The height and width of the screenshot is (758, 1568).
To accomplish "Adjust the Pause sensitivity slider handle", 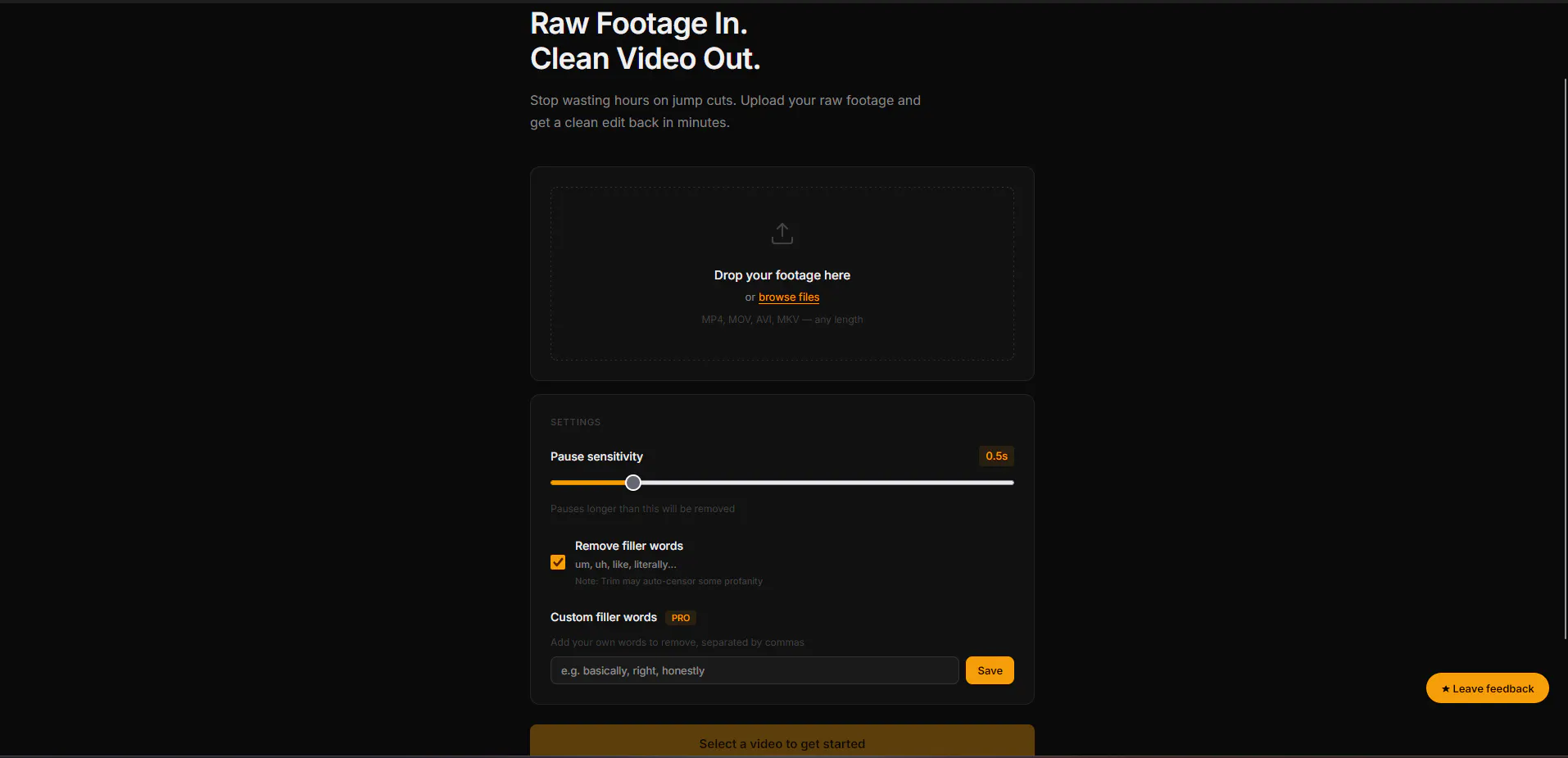I will 633,483.
